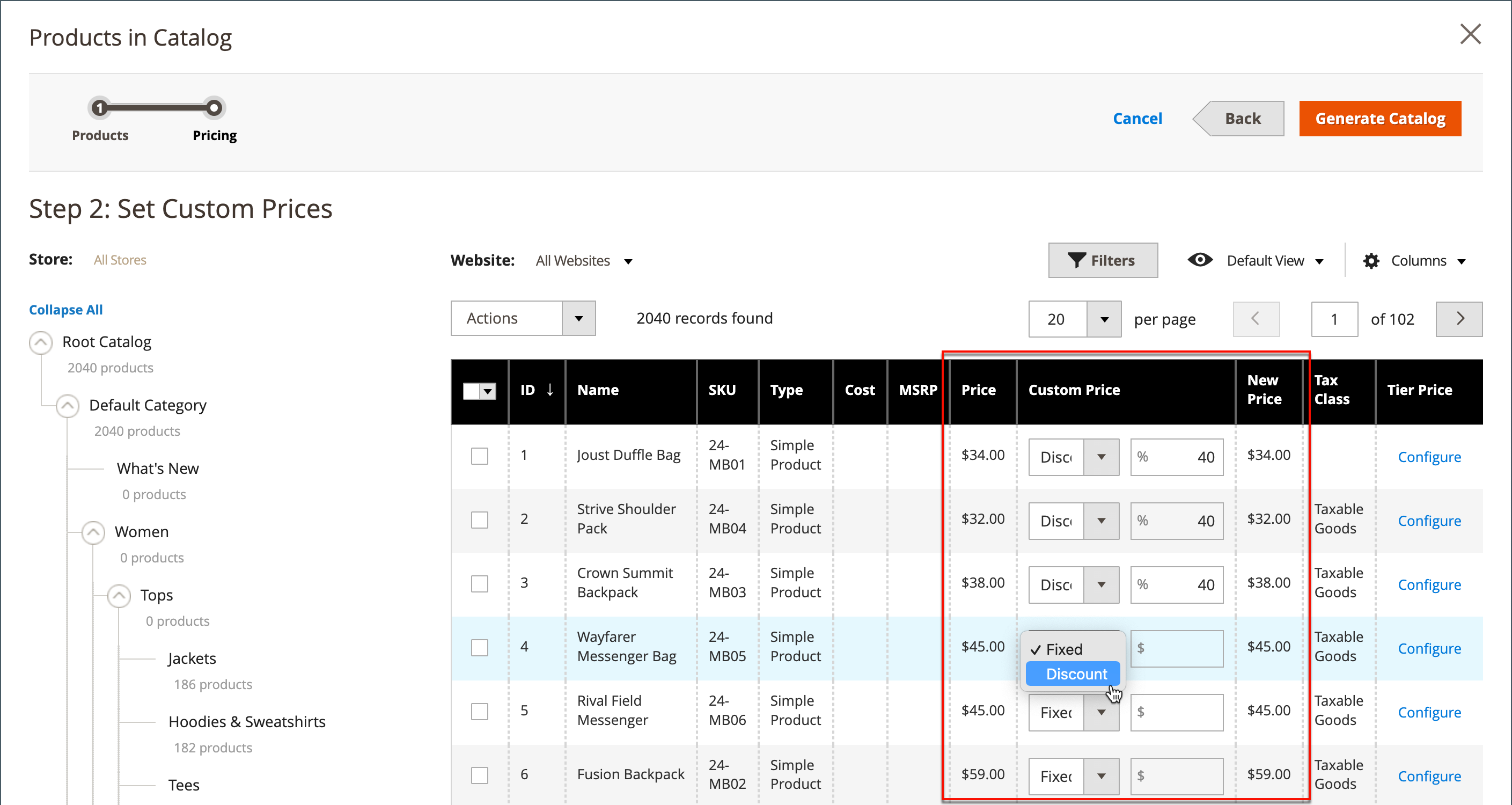The width and height of the screenshot is (1512, 805).
Task: Collapse the Root Catalog tree node
Action: pos(40,342)
